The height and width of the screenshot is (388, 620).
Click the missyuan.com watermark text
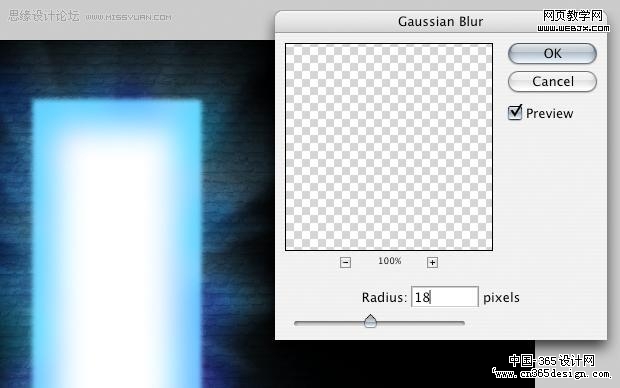point(129,17)
